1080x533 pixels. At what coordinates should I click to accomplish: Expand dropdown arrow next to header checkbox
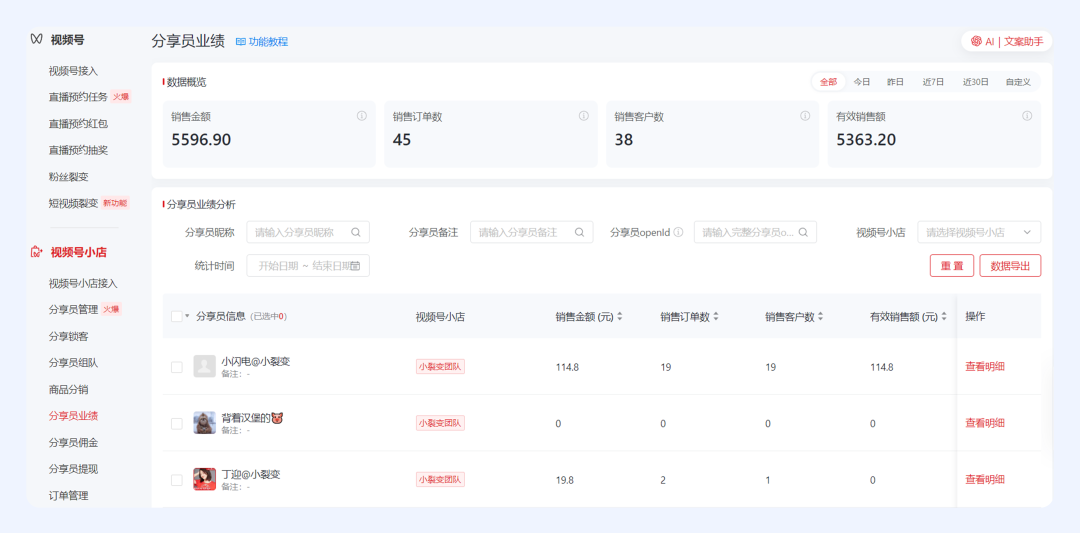[x=187, y=317]
